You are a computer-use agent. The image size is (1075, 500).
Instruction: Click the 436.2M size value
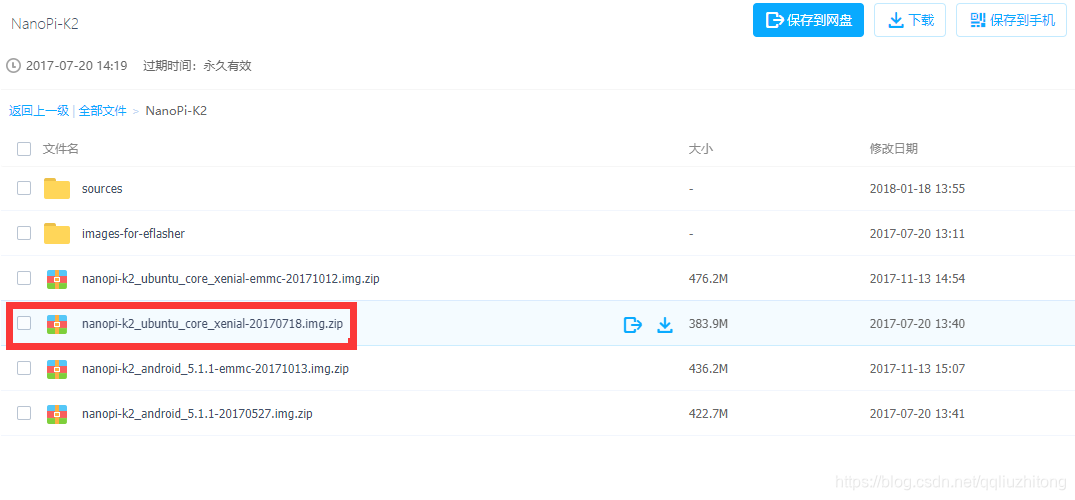(708, 369)
